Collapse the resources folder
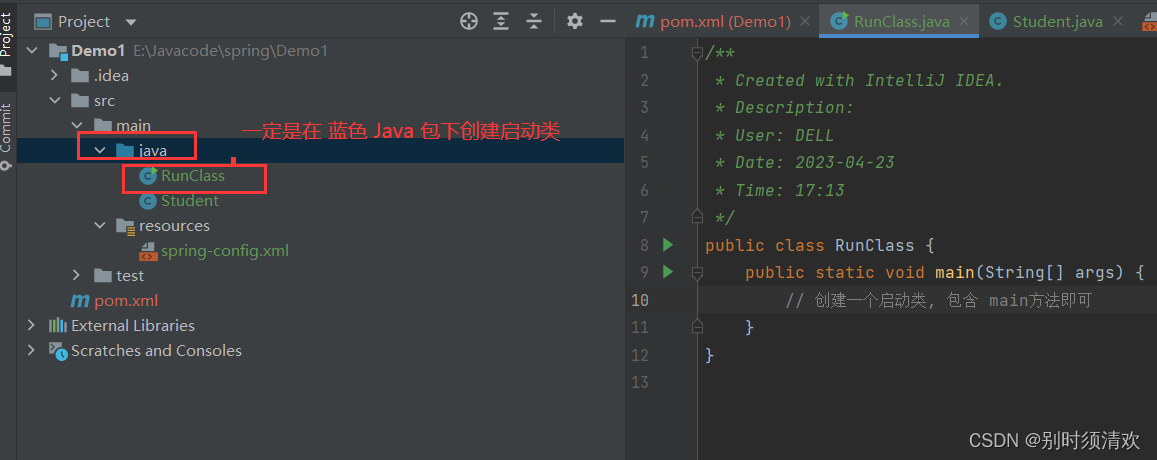Image resolution: width=1157 pixels, height=460 pixels. pyautogui.click(x=100, y=225)
